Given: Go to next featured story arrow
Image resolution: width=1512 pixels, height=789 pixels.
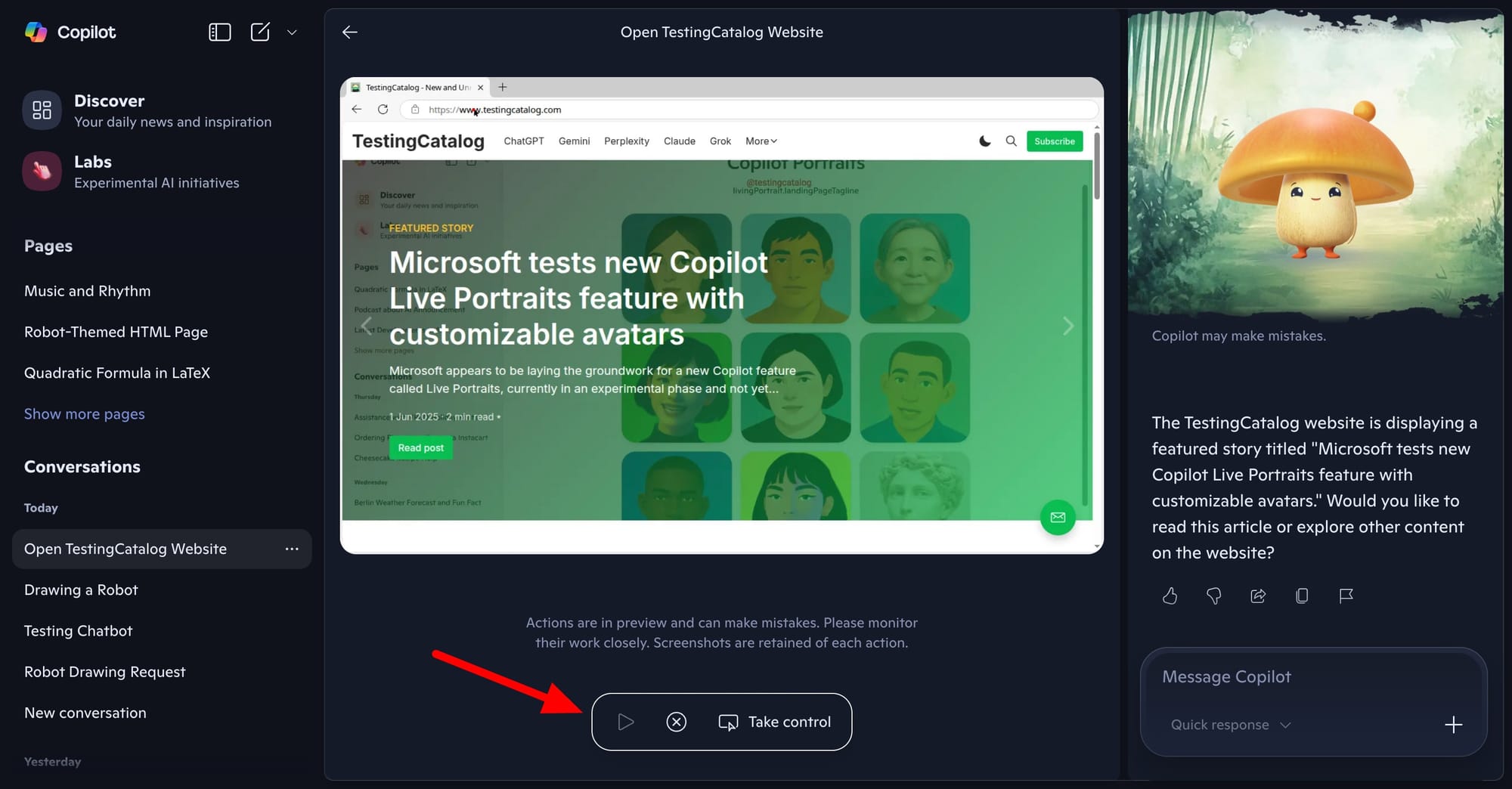Looking at the screenshot, I should click(x=1068, y=326).
